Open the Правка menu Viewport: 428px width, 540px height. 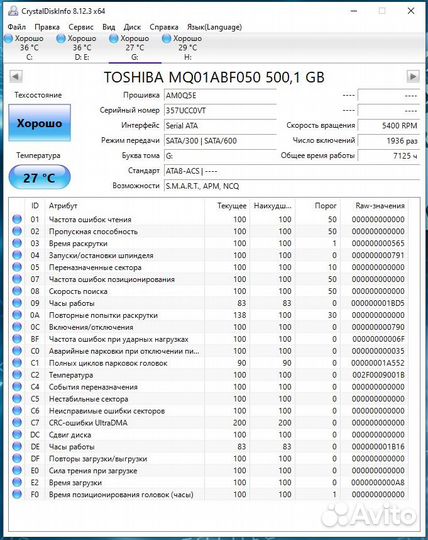point(47,27)
